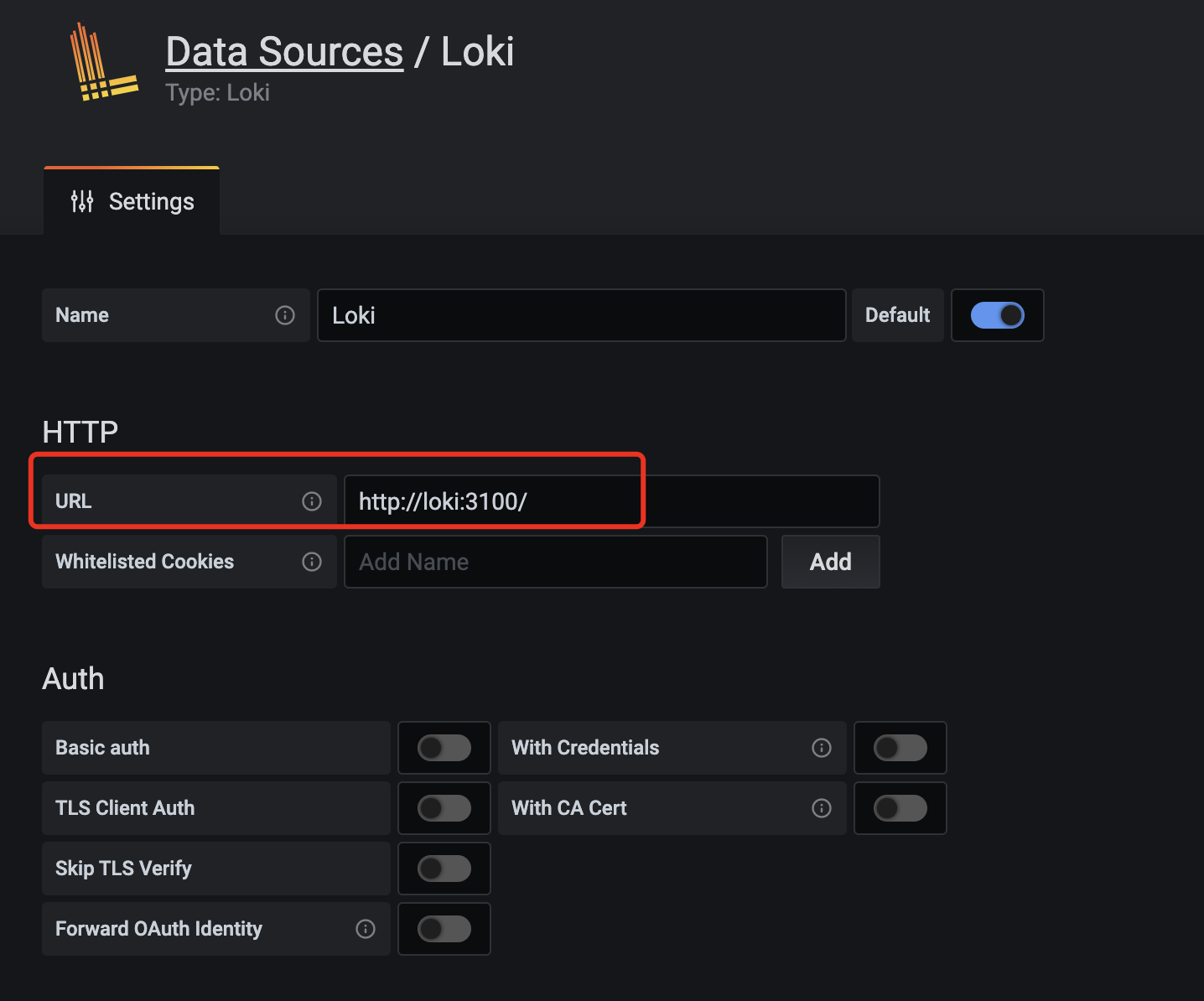The height and width of the screenshot is (1001, 1204).
Task: Switch to the Settings tab
Action: (131, 201)
